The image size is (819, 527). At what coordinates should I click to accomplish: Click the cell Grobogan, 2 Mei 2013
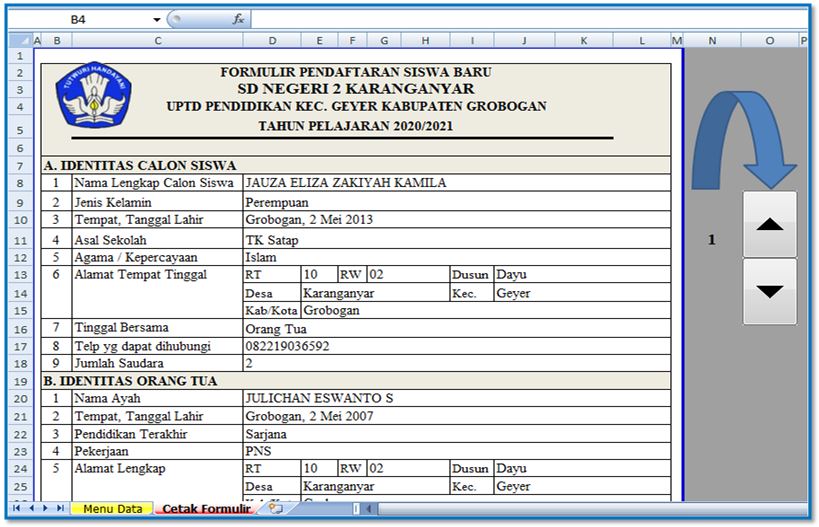pyautogui.click(x=457, y=219)
